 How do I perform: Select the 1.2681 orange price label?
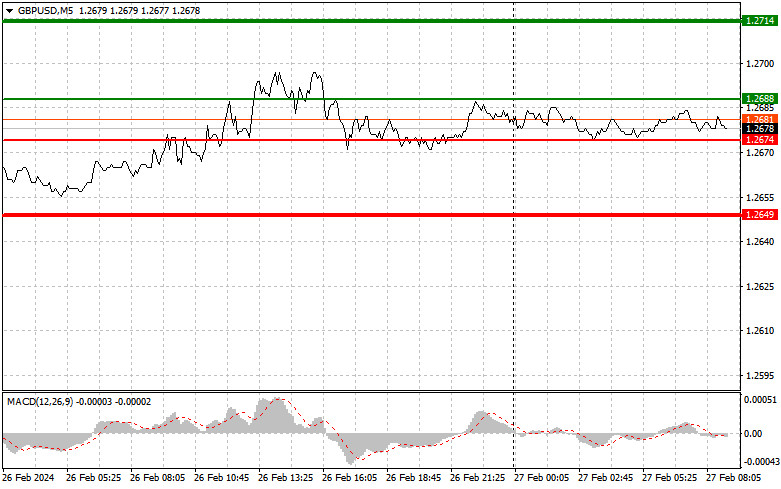coord(760,119)
